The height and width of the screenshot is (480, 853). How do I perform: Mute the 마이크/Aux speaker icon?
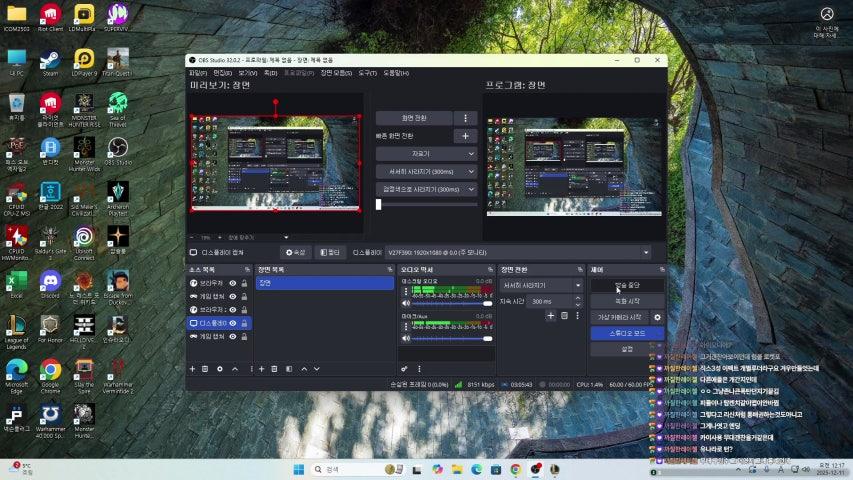[405, 338]
